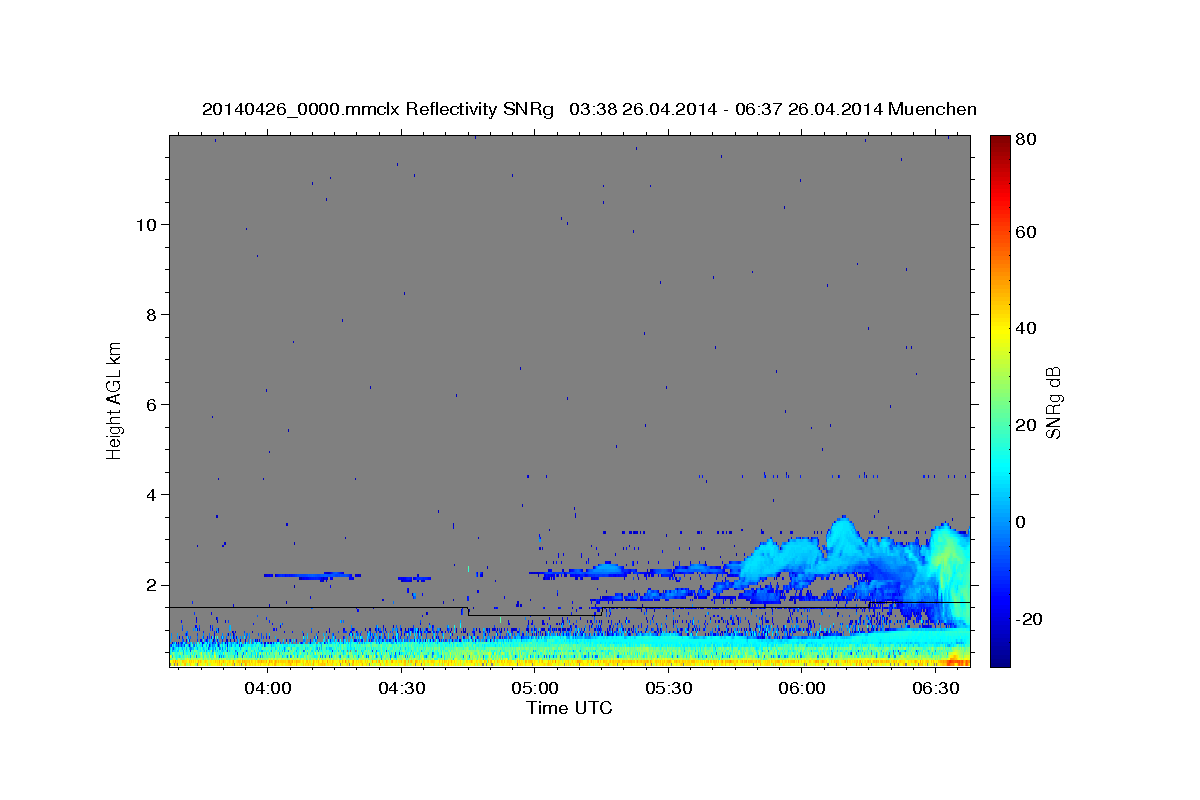The width and height of the screenshot is (1200, 800).
Task: Click the thin cloud layer near 04:10
Action: coord(311,576)
